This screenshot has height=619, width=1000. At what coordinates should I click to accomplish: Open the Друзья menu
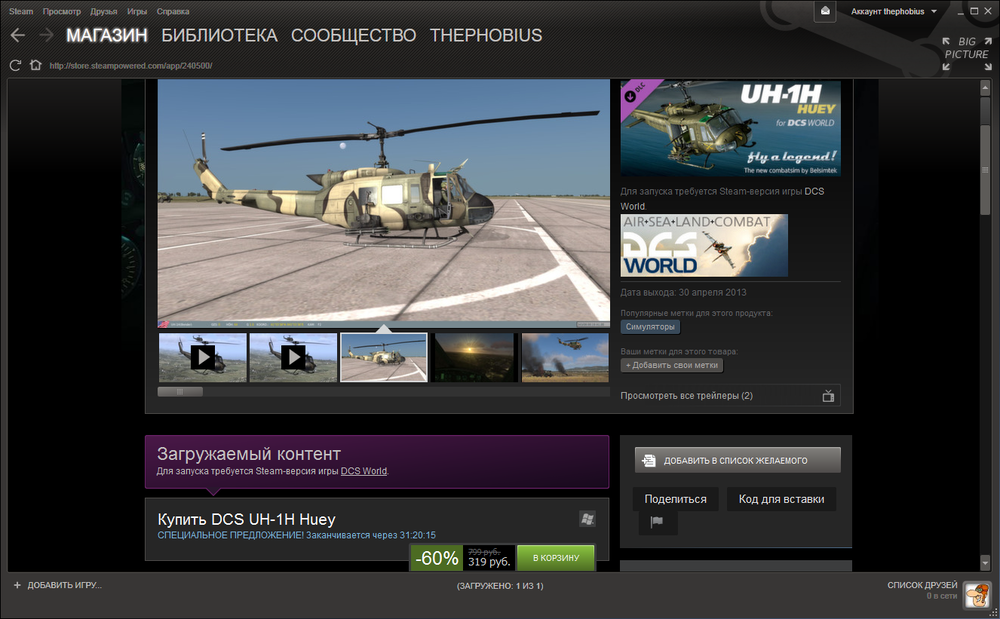tap(103, 11)
